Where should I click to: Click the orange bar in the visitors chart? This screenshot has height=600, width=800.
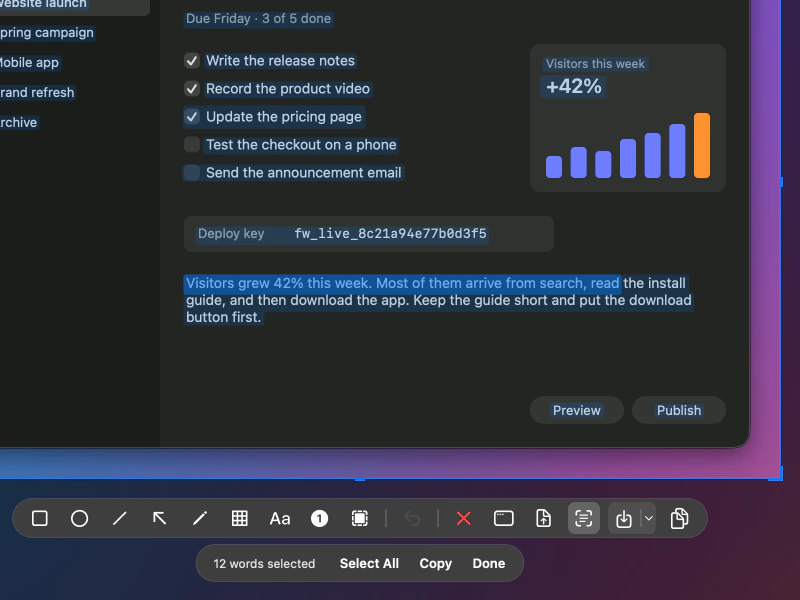click(702, 145)
